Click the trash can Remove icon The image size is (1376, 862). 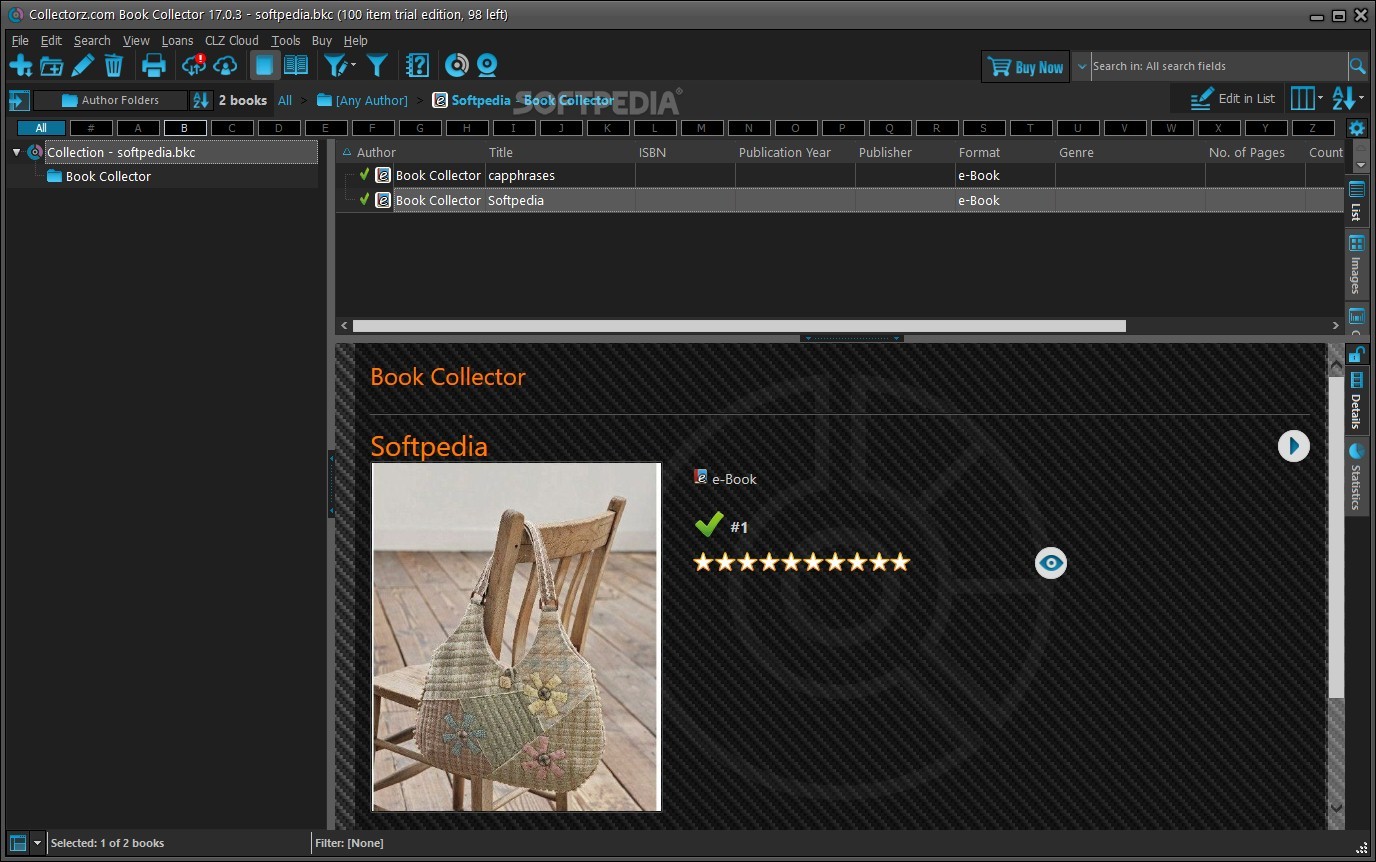(x=114, y=66)
